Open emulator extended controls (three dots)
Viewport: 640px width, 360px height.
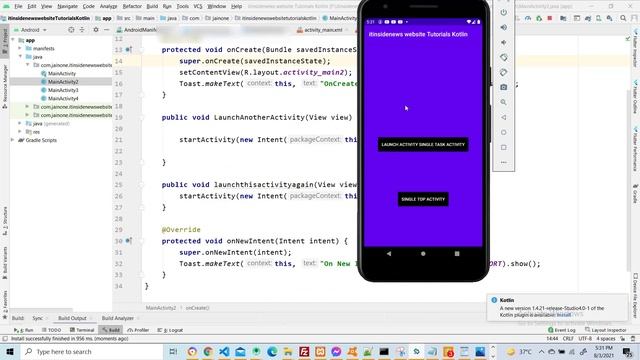point(504,162)
